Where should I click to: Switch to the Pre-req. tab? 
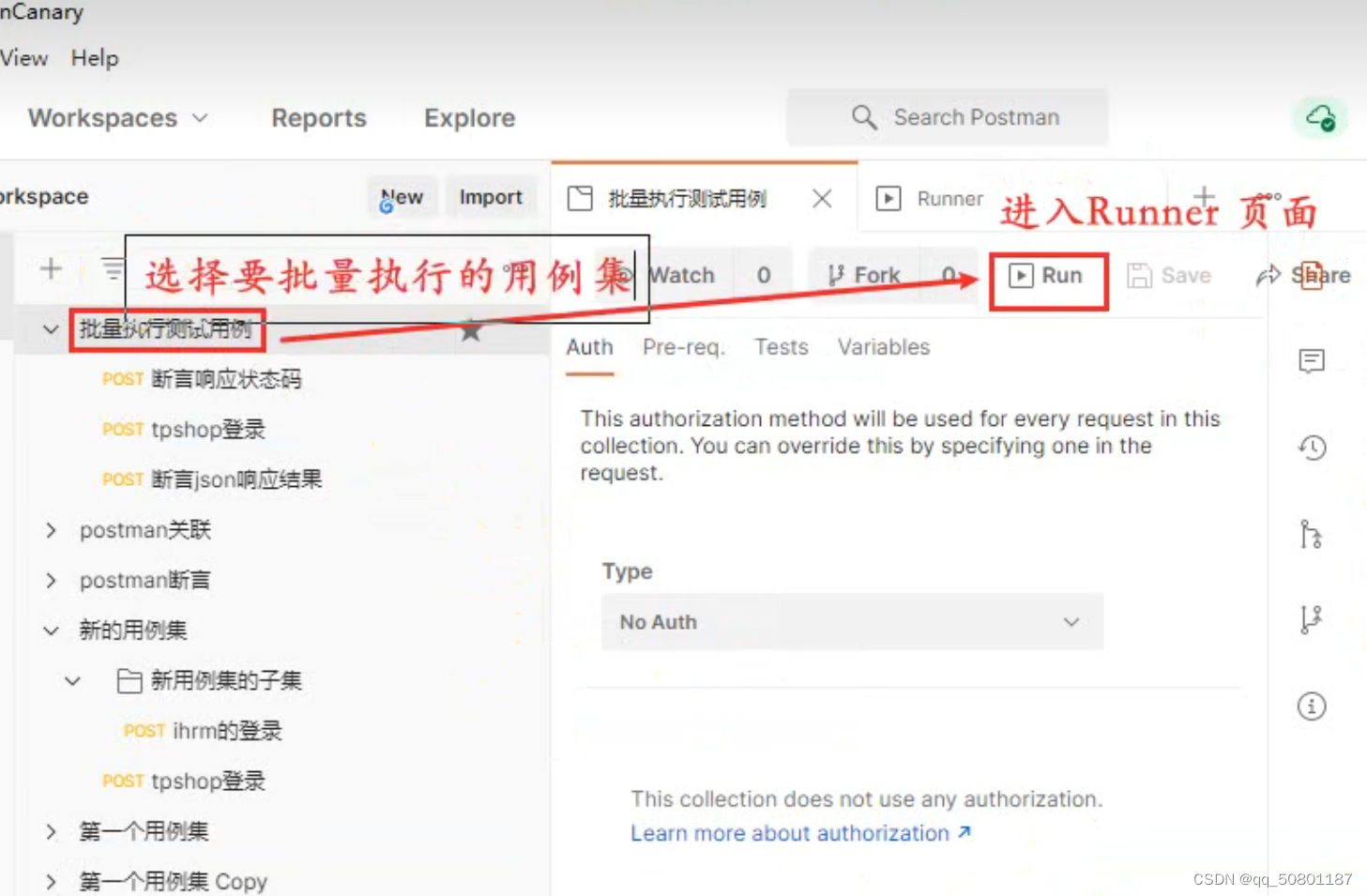point(684,347)
